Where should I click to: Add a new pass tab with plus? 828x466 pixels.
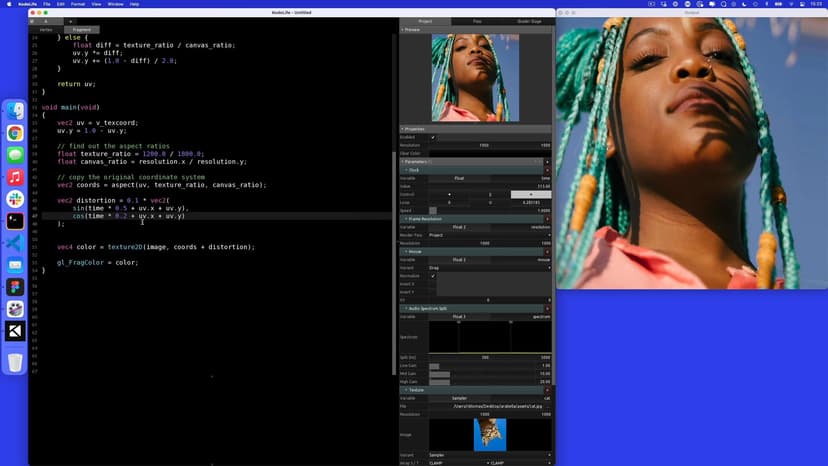tap(73, 20)
